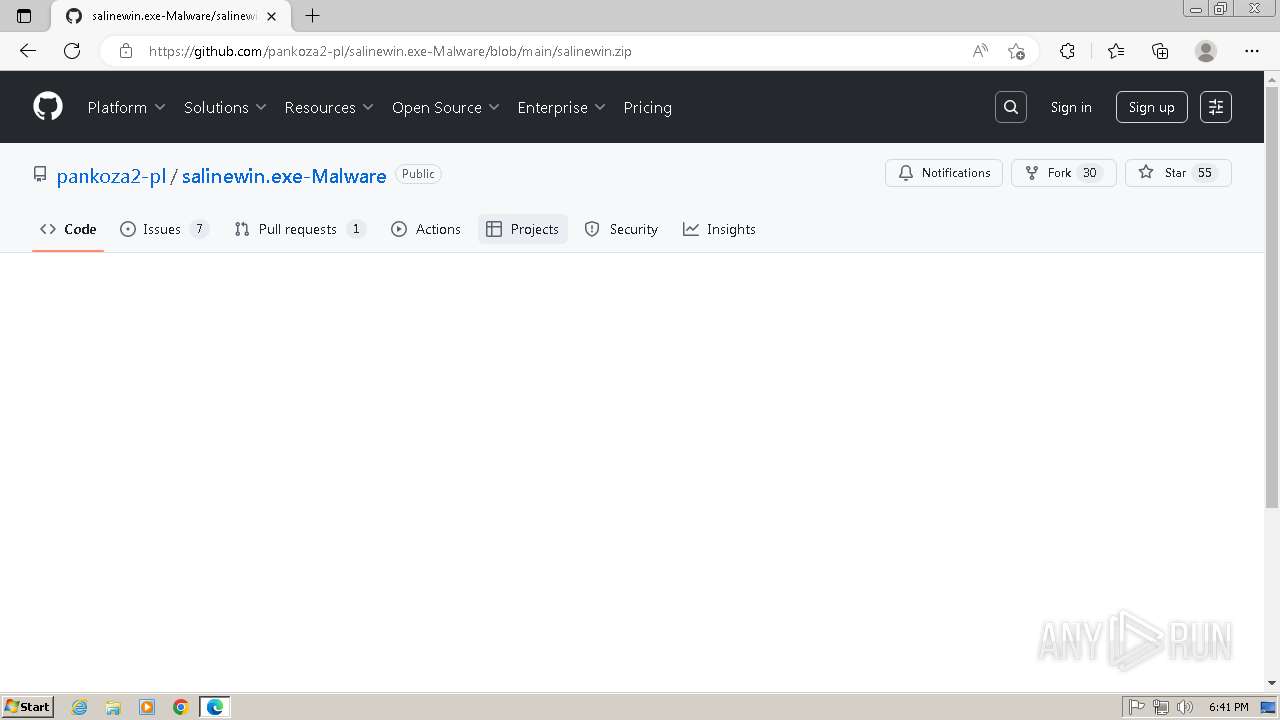Image resolution: width=1280 pixels, height=720 pixels.
Task: Open the appearance settings icon next to Sign up
Action: tap(1216, 107)
